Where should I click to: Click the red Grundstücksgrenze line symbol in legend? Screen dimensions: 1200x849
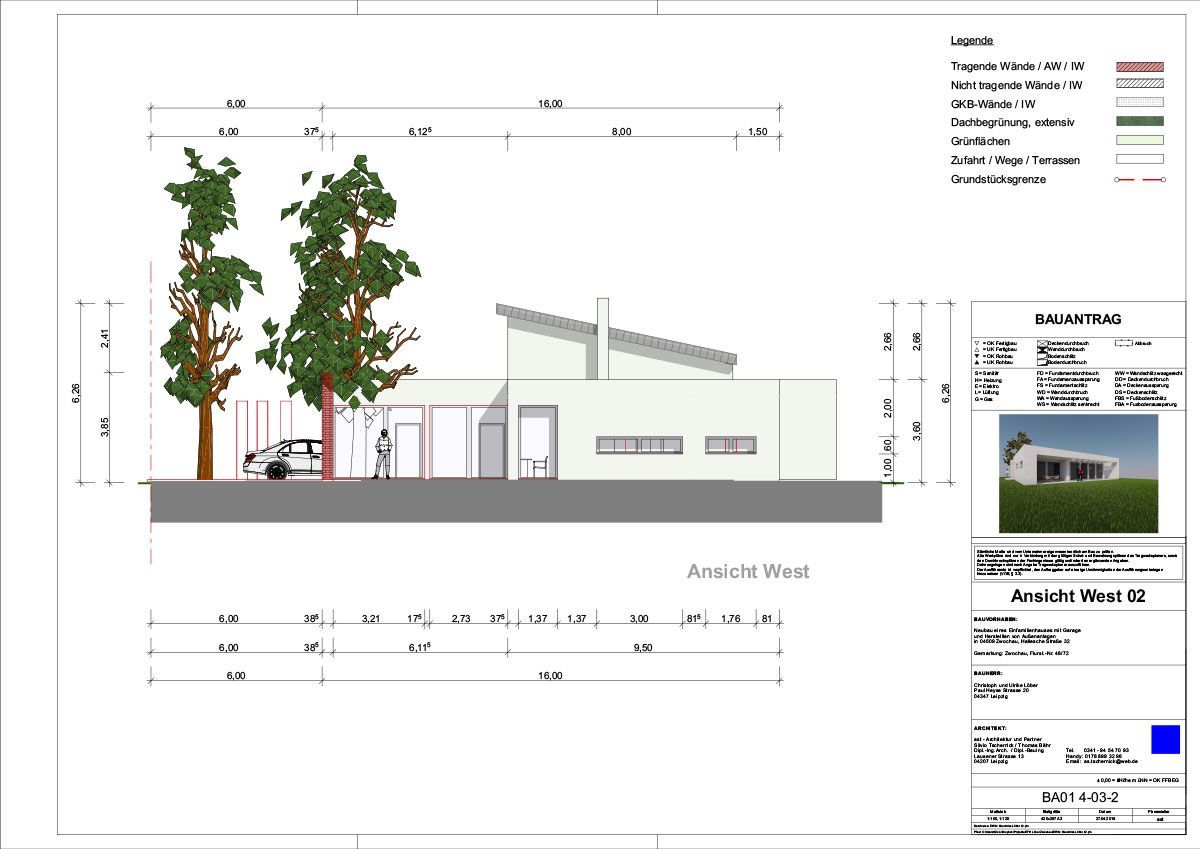[x=1139, y=180]
